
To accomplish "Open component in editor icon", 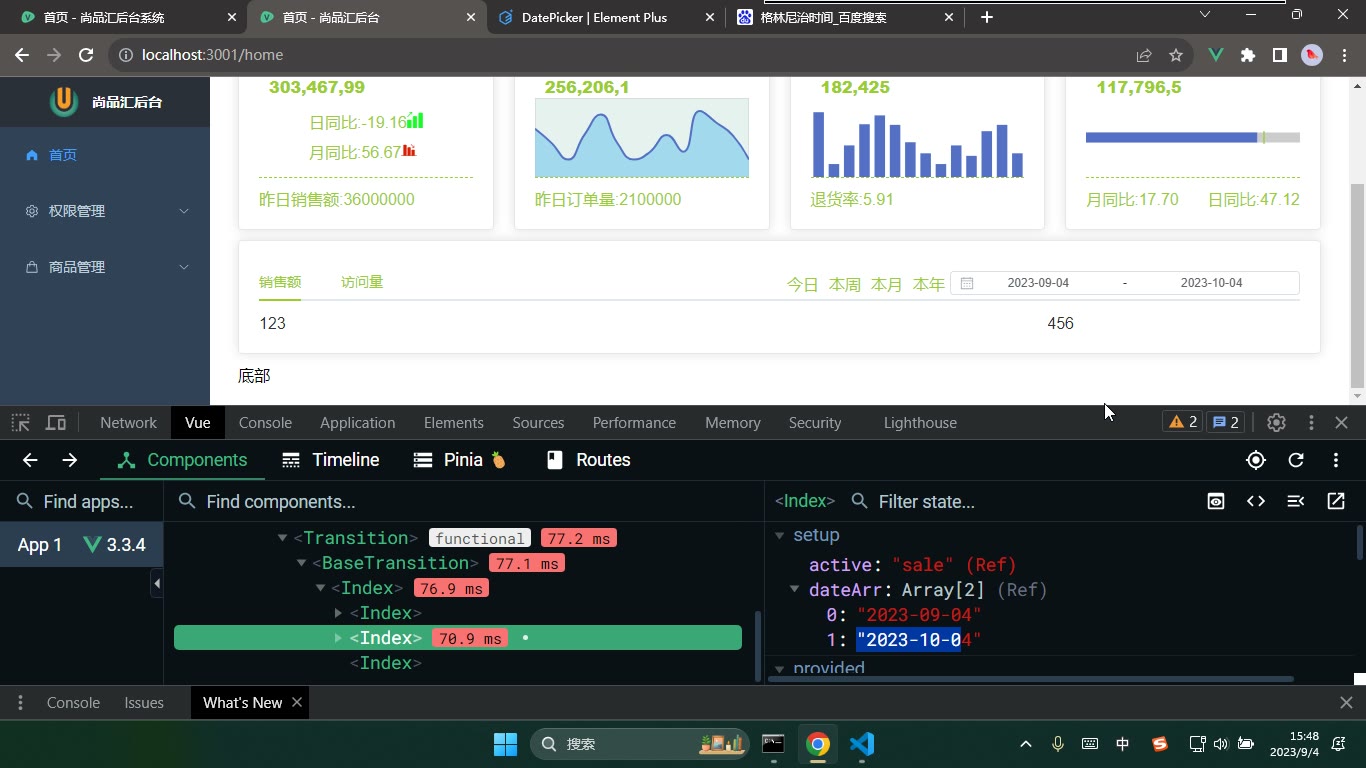I will [1336, 501].
